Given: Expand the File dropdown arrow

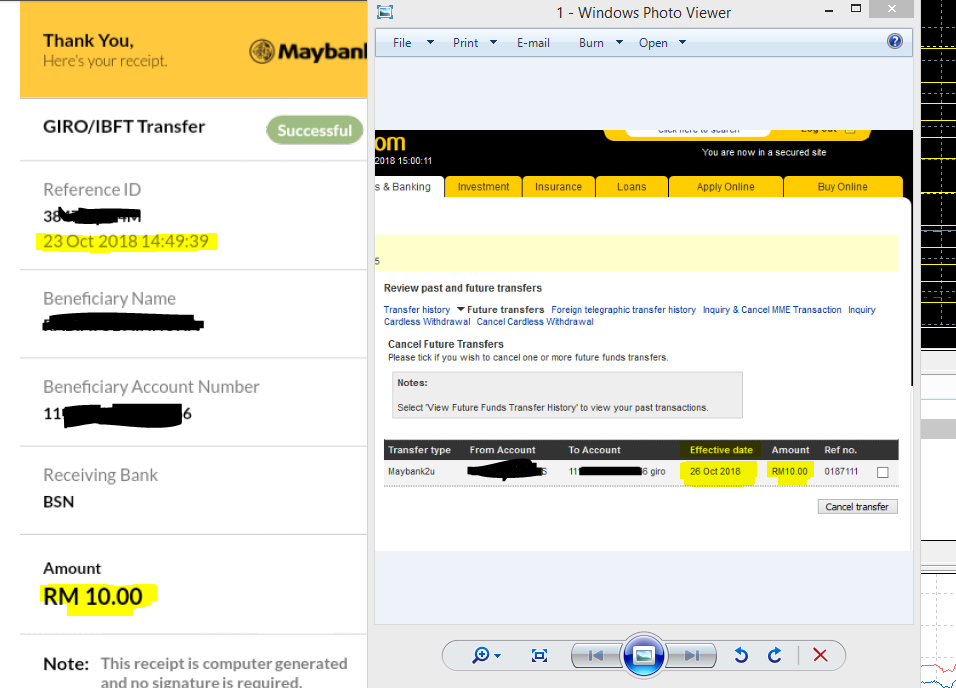Looking at the screenshot, I should click(430, 42).
